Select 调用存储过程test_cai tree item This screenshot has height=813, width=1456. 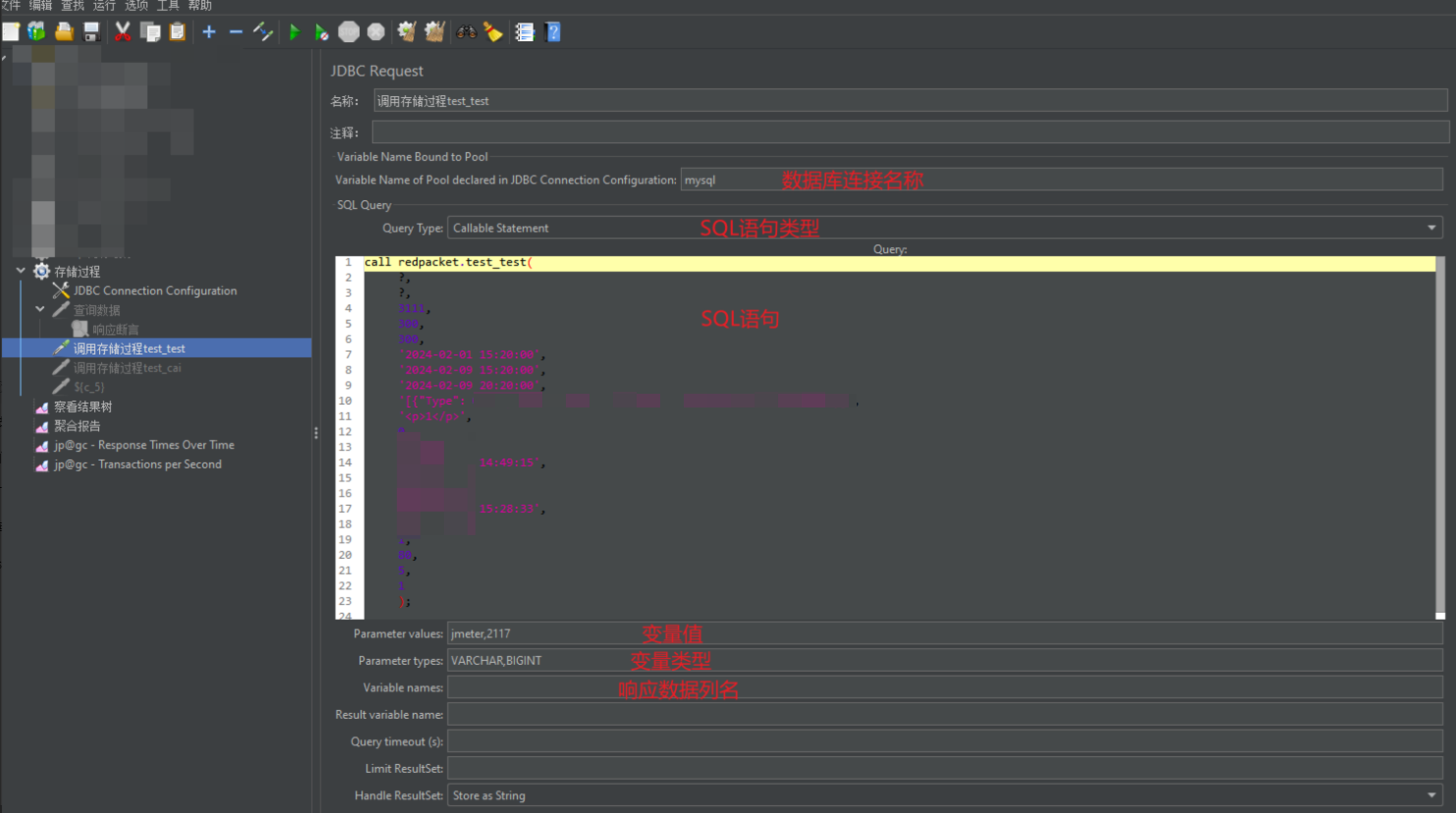(127, 368)
